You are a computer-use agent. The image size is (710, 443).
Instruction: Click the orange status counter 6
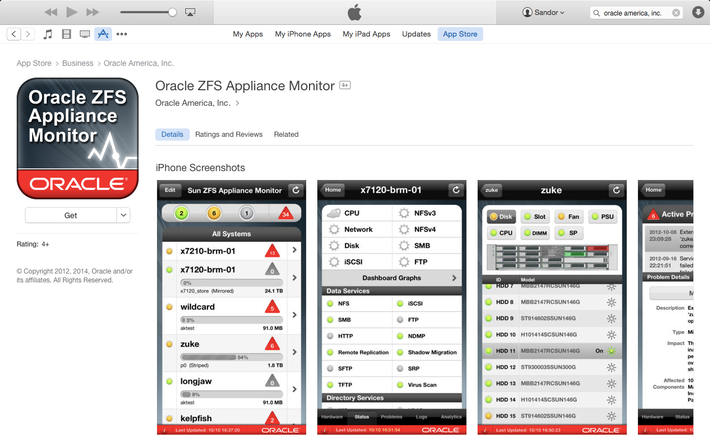point(214,213)
